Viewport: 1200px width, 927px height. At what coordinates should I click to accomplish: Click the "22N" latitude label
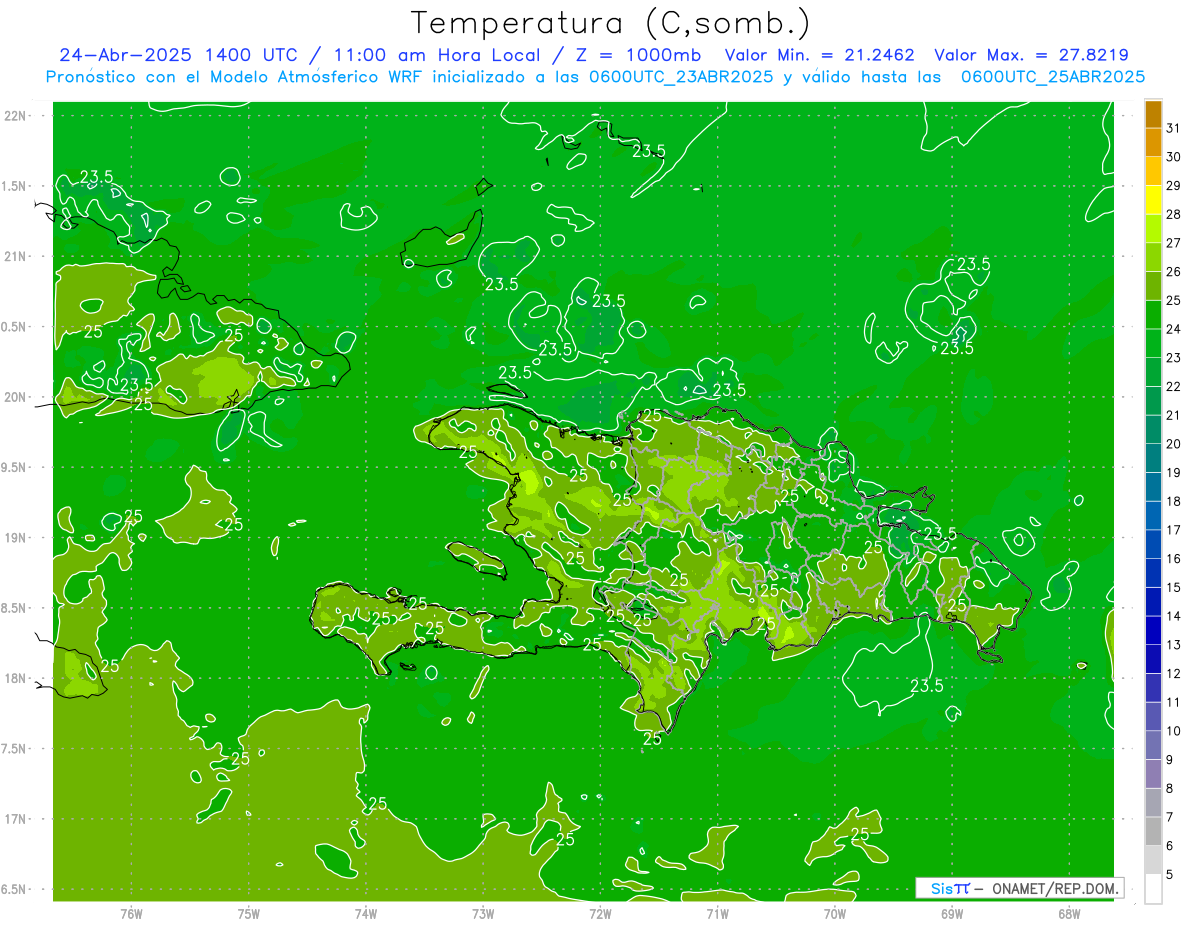tap(16, 115)
